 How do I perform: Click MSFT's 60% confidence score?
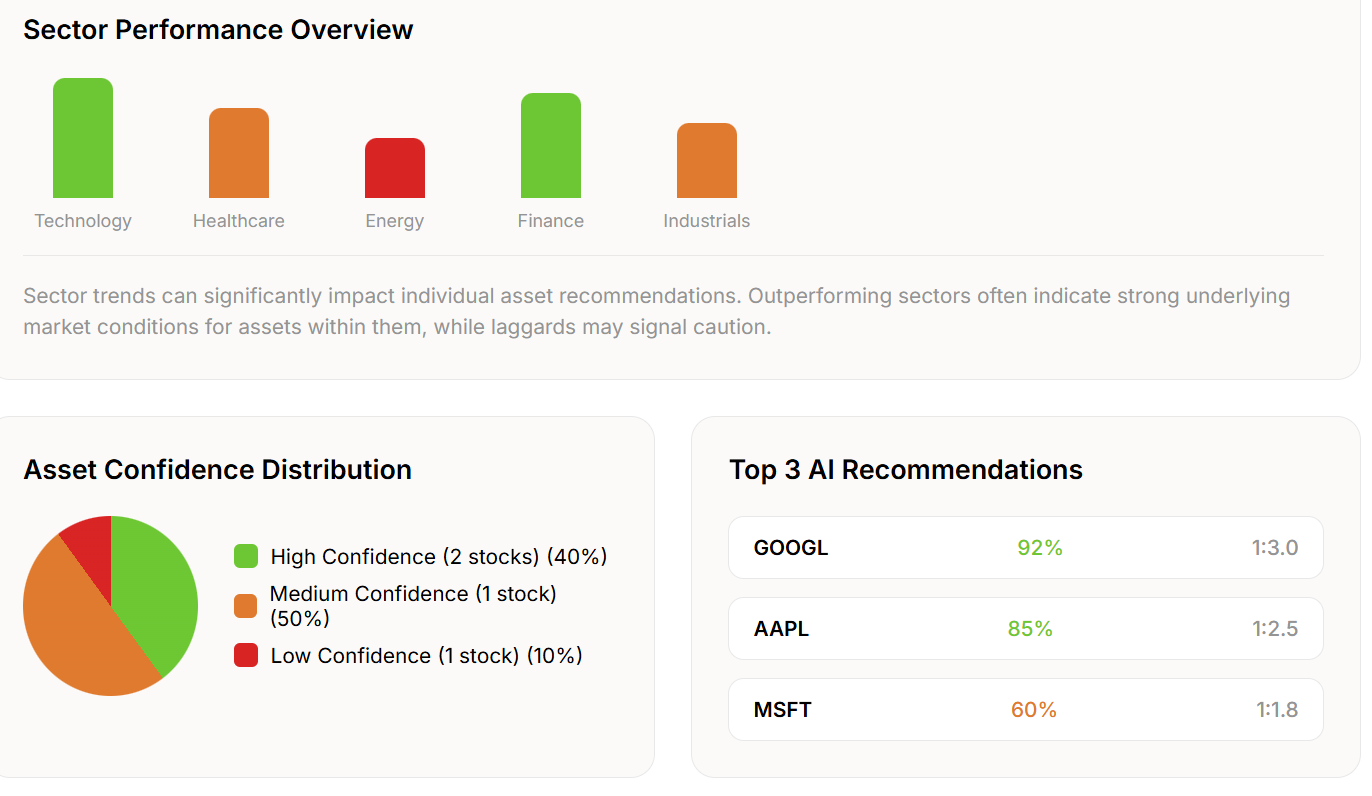point(1034,710)
